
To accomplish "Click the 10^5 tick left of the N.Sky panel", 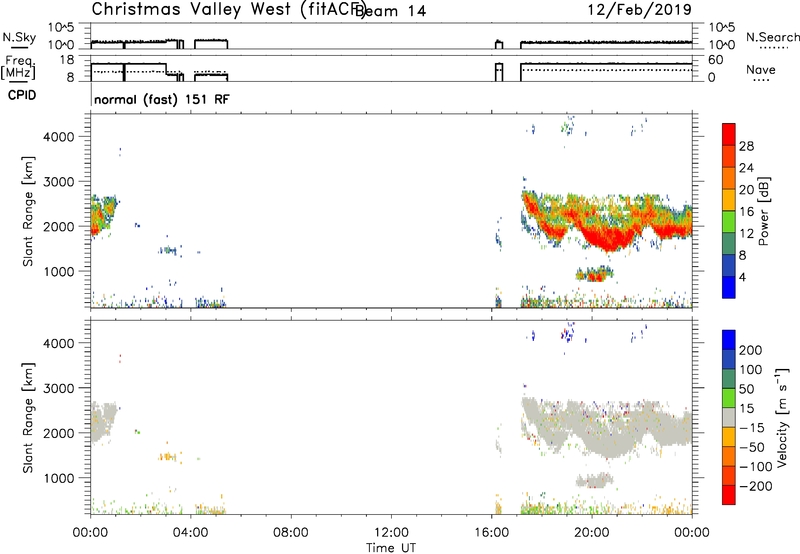I will 61,27.
